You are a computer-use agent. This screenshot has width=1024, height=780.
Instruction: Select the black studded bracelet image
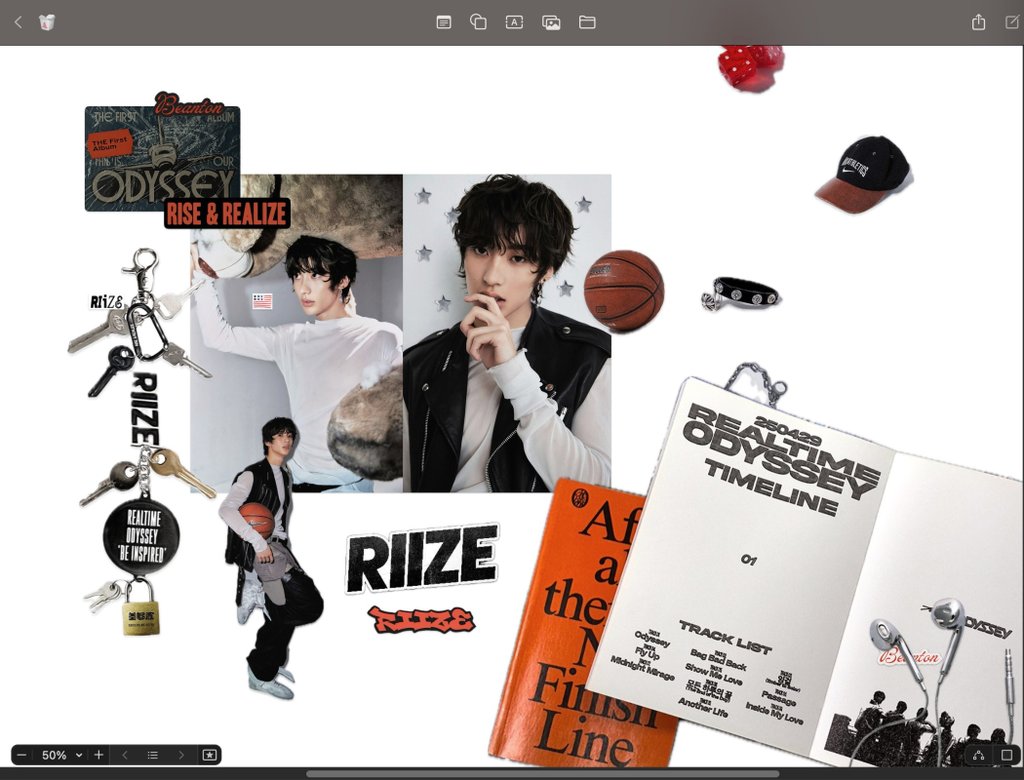(741, 293)
